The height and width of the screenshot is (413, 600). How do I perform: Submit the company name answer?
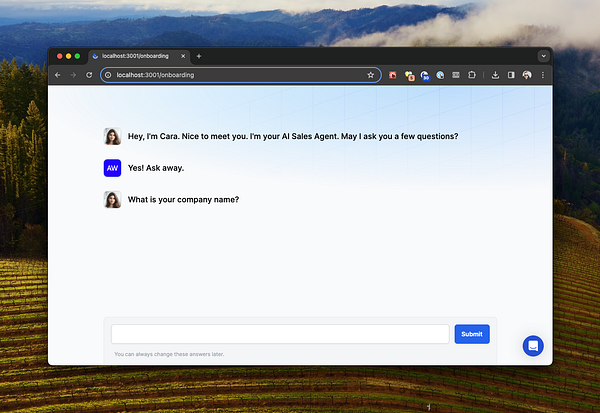tap(472, 334)
